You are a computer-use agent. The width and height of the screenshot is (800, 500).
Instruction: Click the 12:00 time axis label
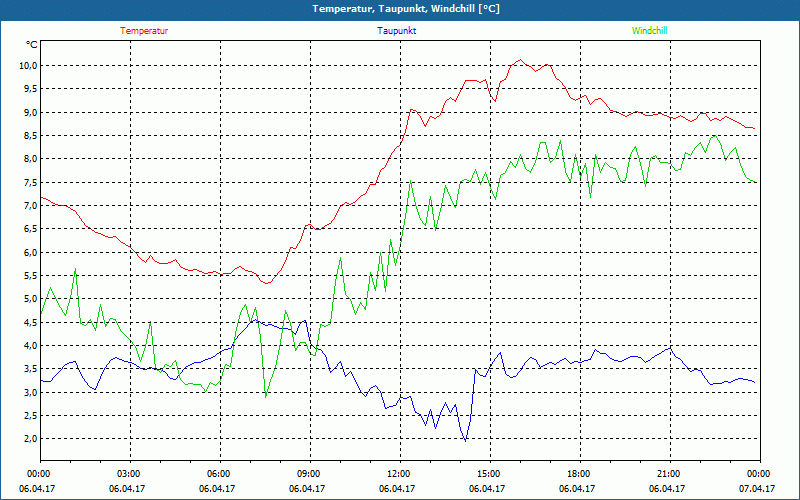pyautogui.click(x=401, y=474)
